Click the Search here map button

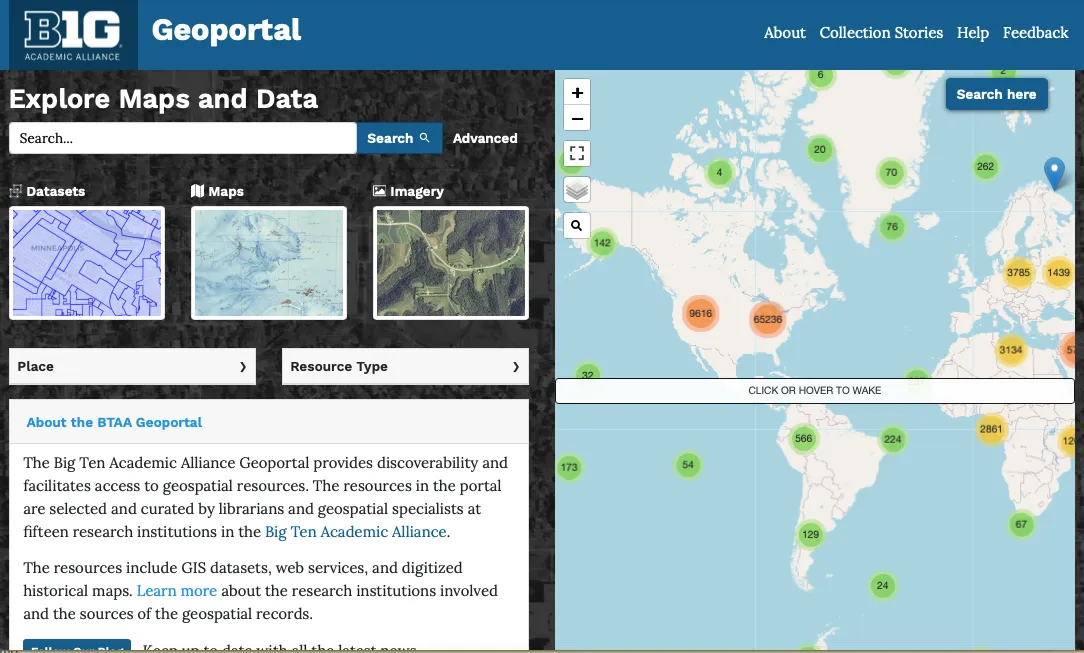point(996,95)
